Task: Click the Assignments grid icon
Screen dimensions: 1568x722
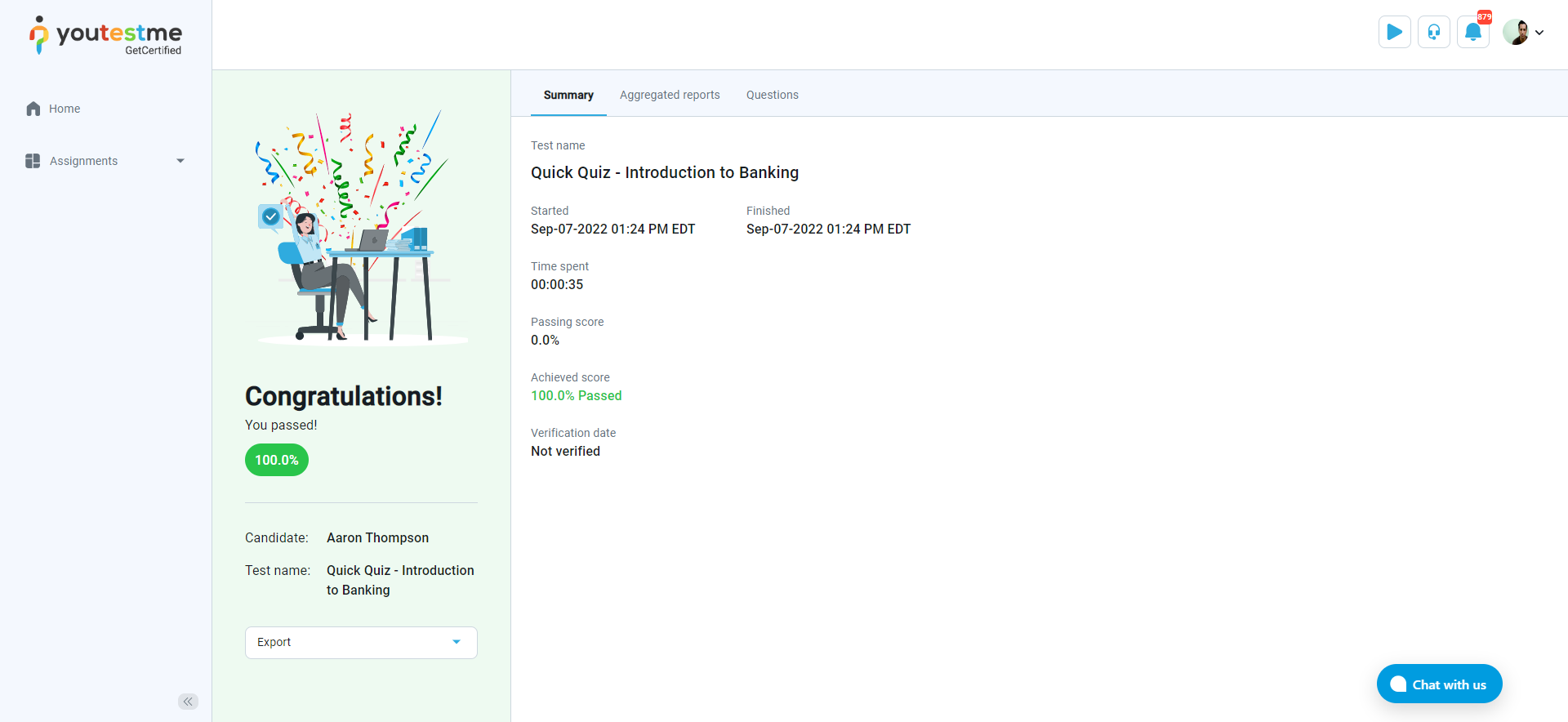Action: click(x=33, y=161)
